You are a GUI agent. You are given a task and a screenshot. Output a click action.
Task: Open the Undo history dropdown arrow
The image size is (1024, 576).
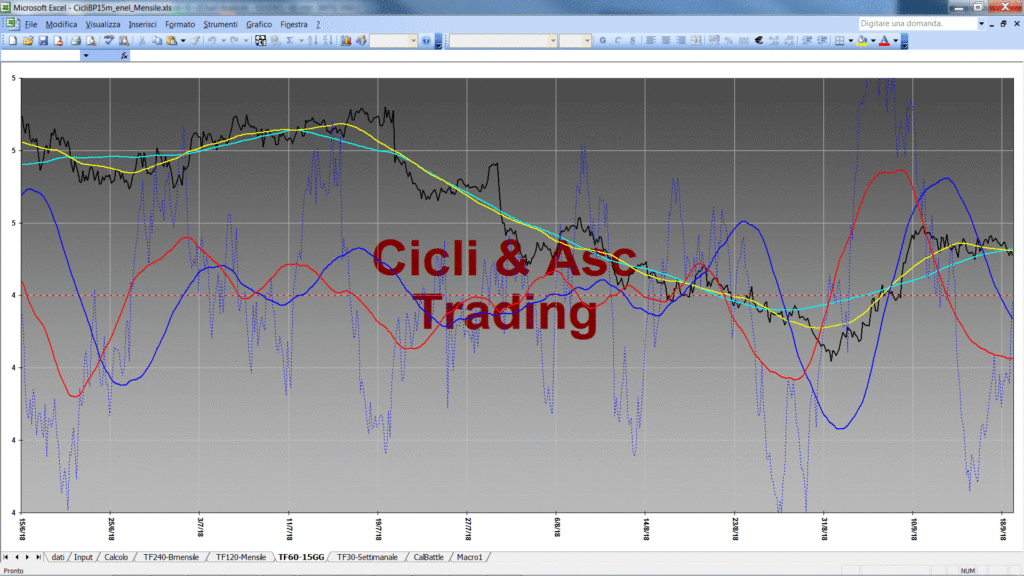(x=223, y=40)
